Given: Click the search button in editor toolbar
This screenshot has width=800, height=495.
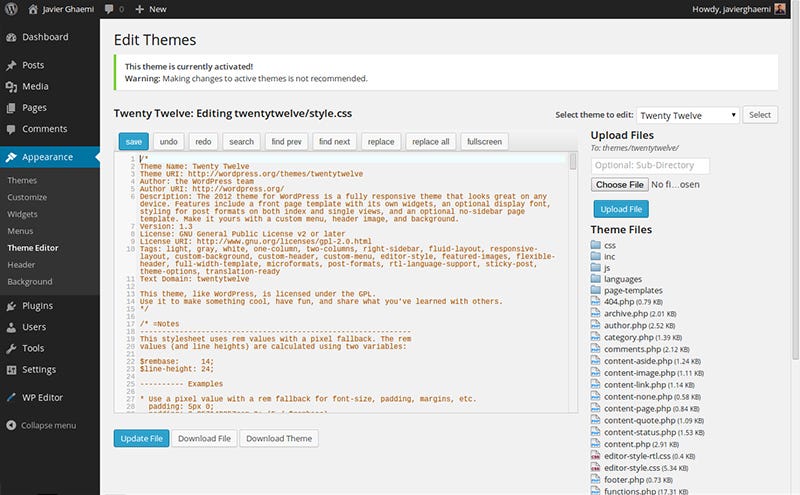Looking at the screenshot, I should pyautogui.click(x=241, y=142).
